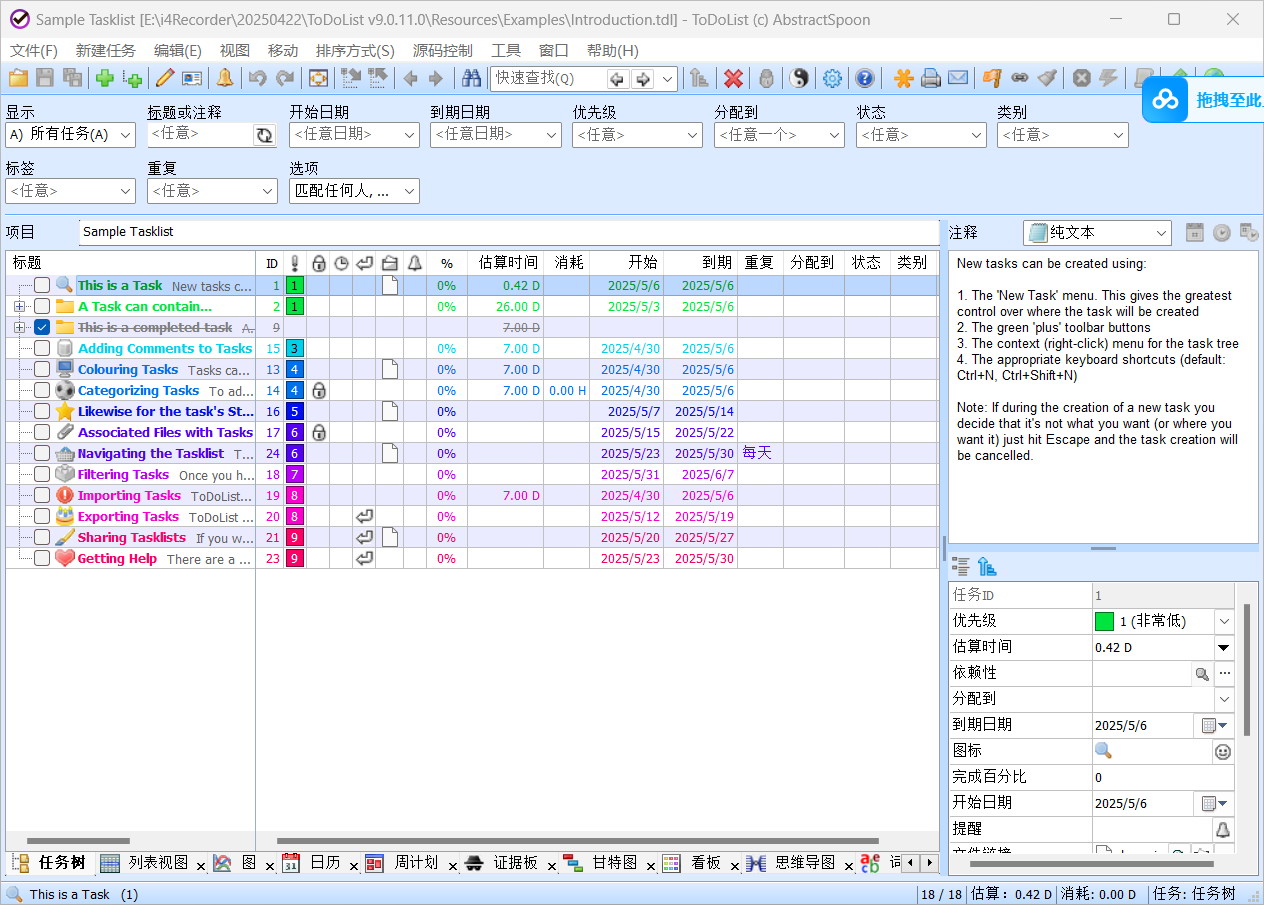Click the refresh button beside 标题或注释 filter
The height and width of the screenshot is (905, 1264).
click(264, 135)
